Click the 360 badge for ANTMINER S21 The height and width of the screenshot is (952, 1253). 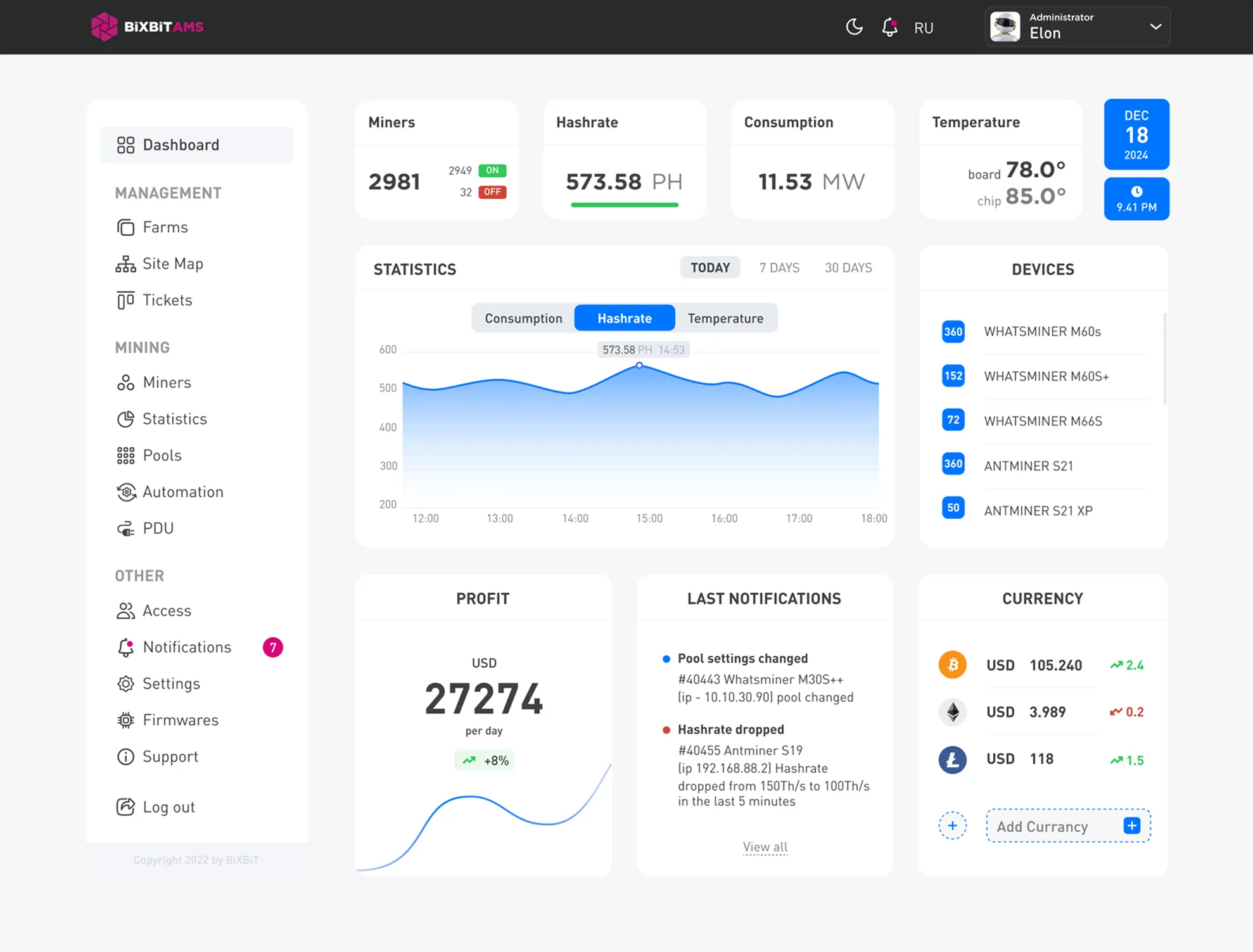953,464
